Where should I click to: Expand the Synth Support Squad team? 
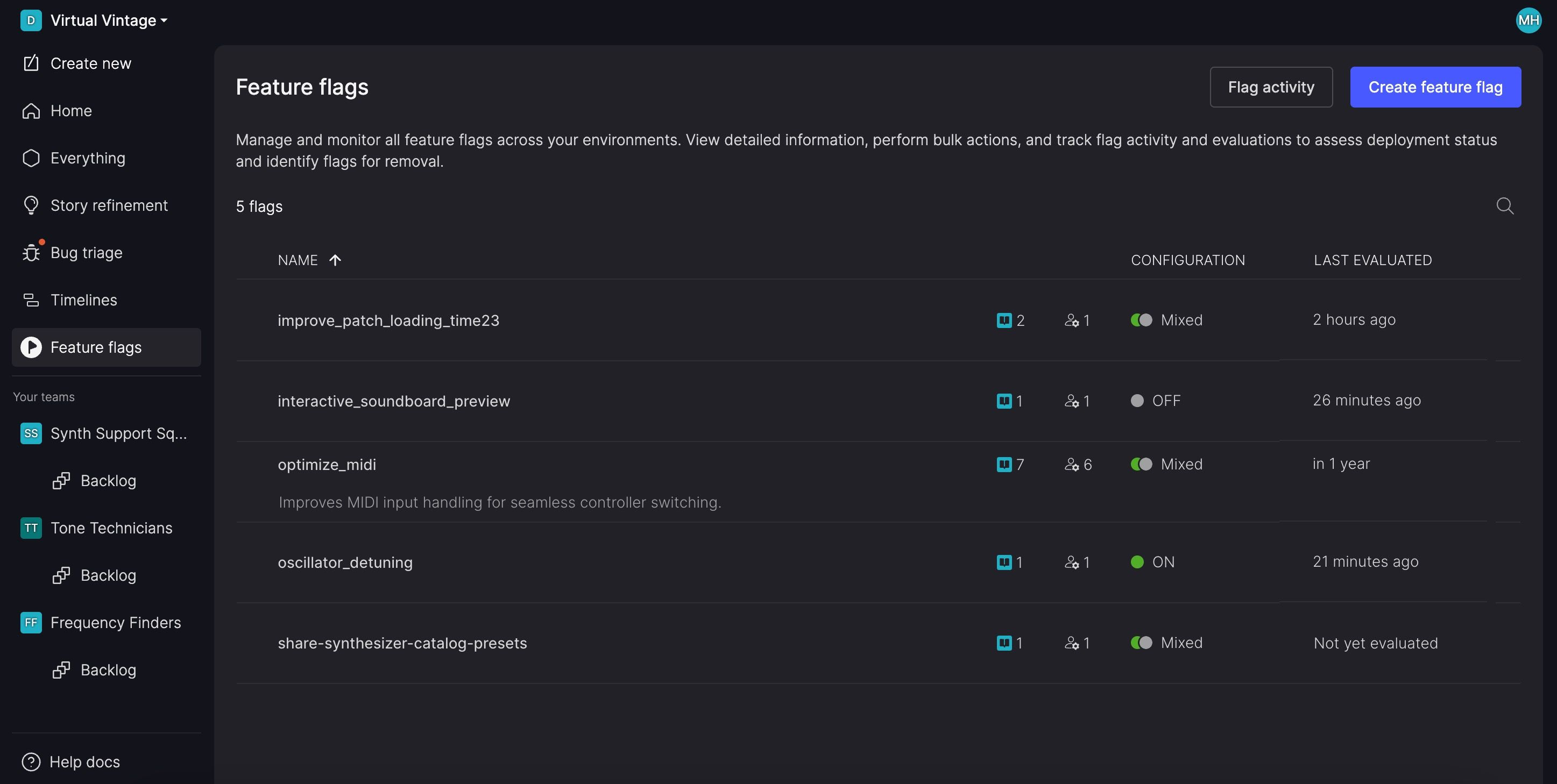[118, 433]
